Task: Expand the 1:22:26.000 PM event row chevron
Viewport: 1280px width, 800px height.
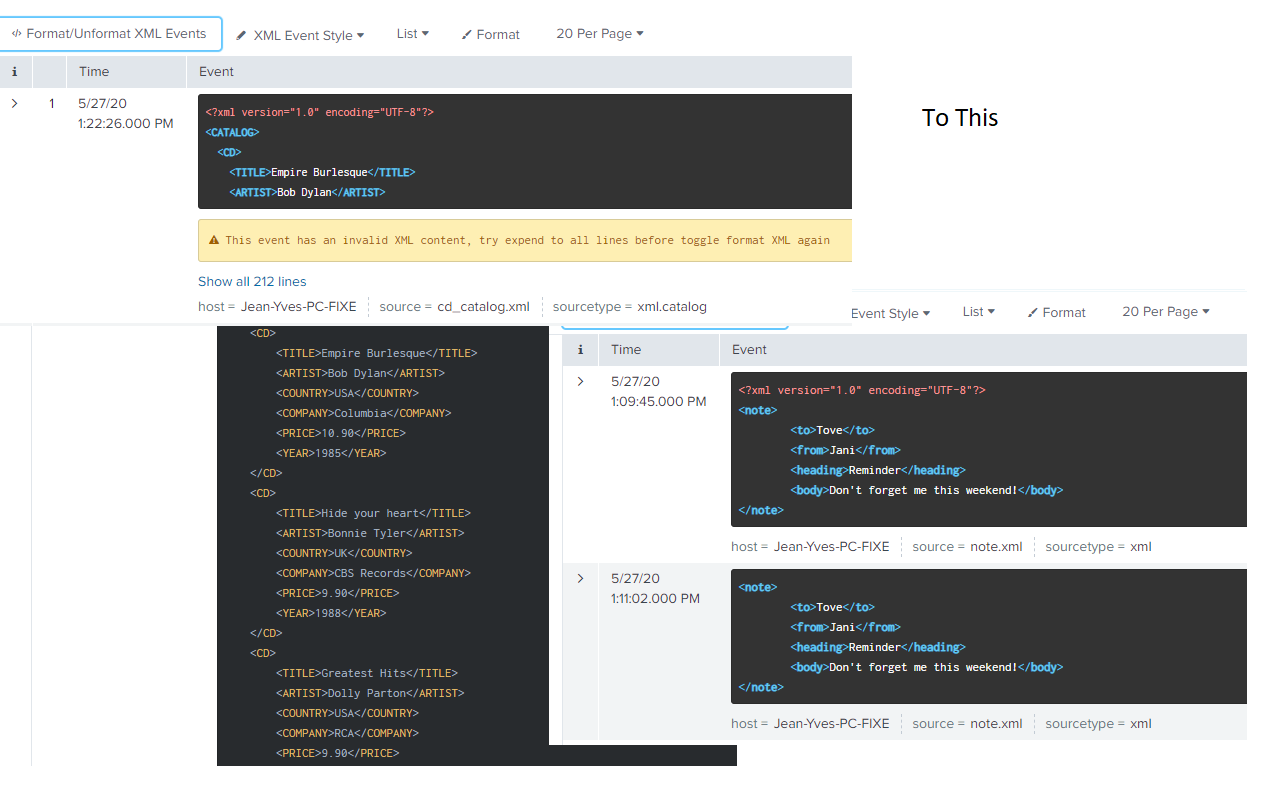Action: point(14,103)
